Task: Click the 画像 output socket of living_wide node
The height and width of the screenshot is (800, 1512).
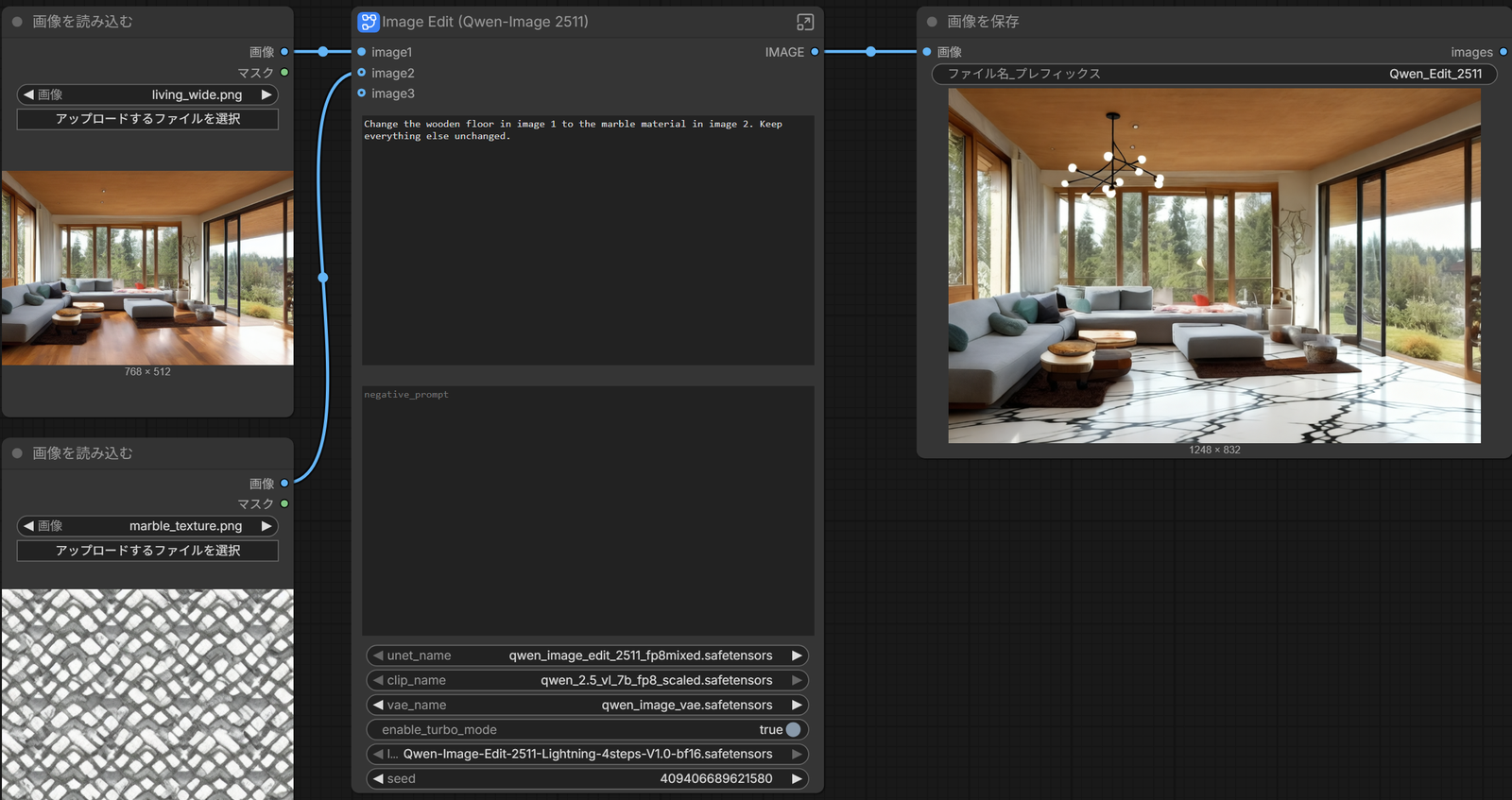Action: [x=284, y=52]
